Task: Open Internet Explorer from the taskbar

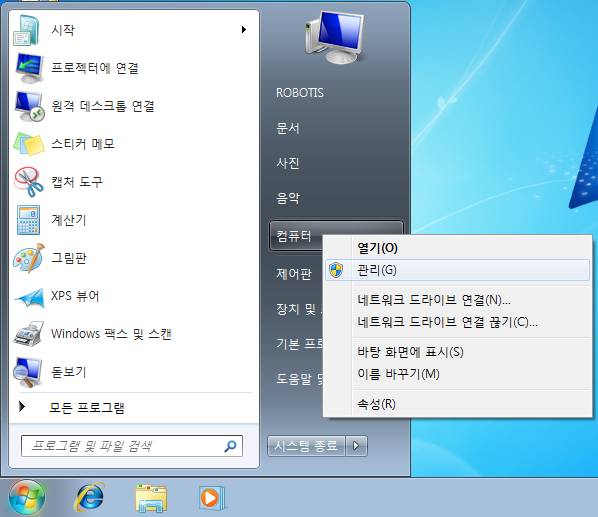Action: click(90, 497)
